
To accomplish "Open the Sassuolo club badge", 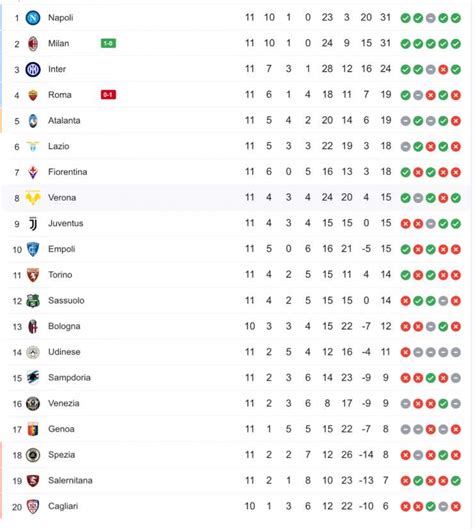I will click(33, 301).
